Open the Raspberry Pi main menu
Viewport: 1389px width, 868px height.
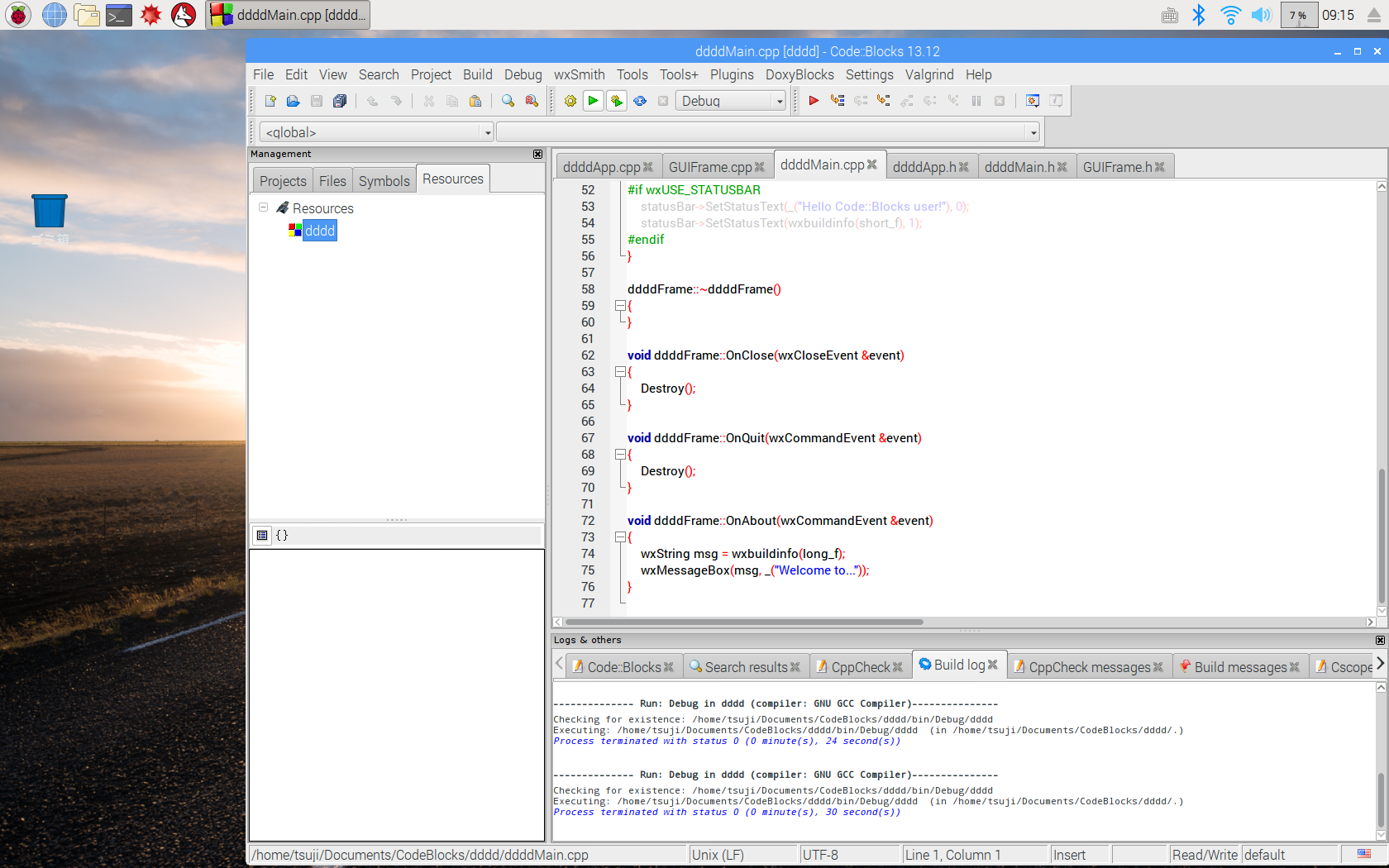(x=18, y=15)
